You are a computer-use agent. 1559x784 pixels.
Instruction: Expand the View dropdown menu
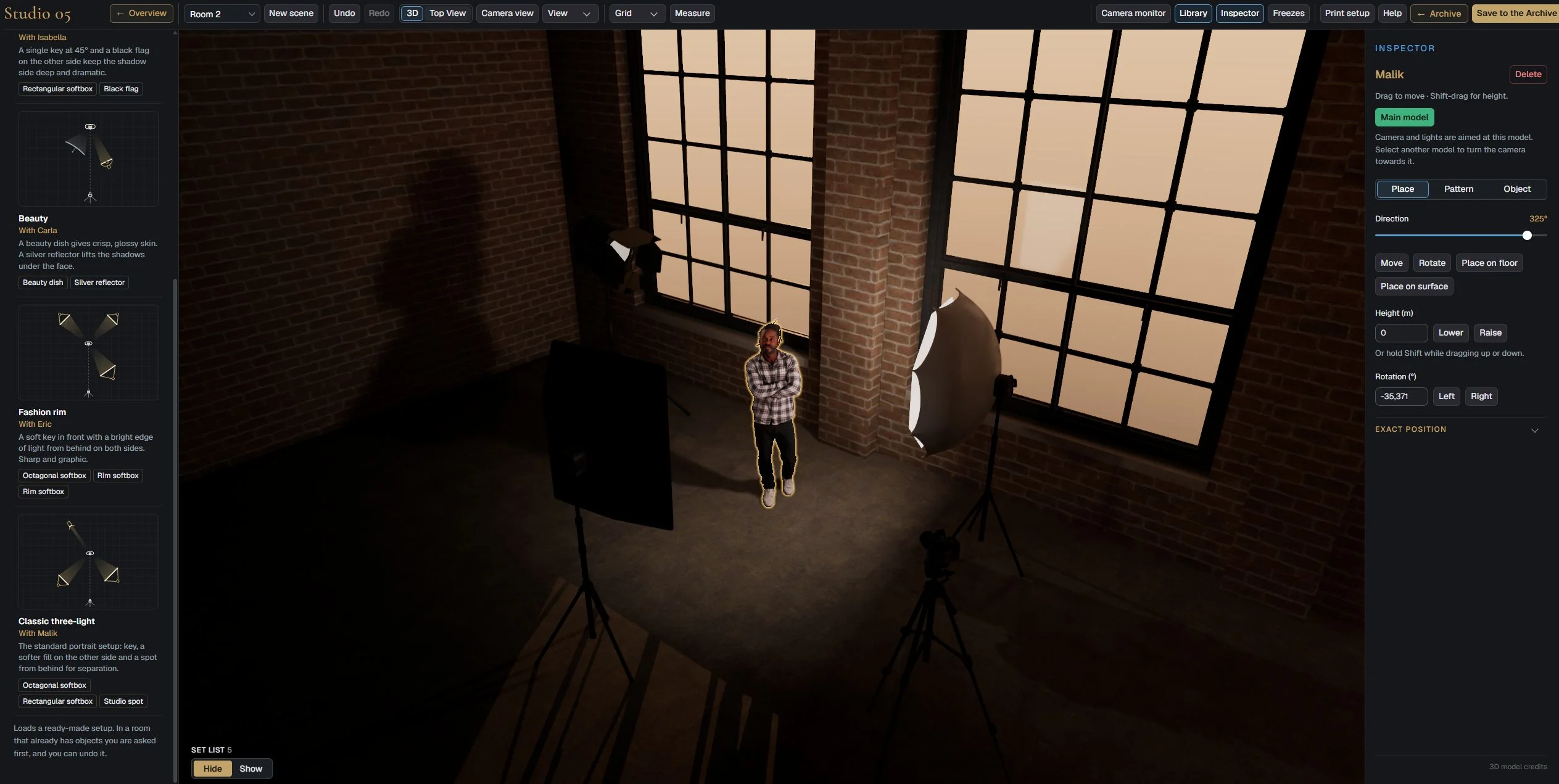(569, 14)
